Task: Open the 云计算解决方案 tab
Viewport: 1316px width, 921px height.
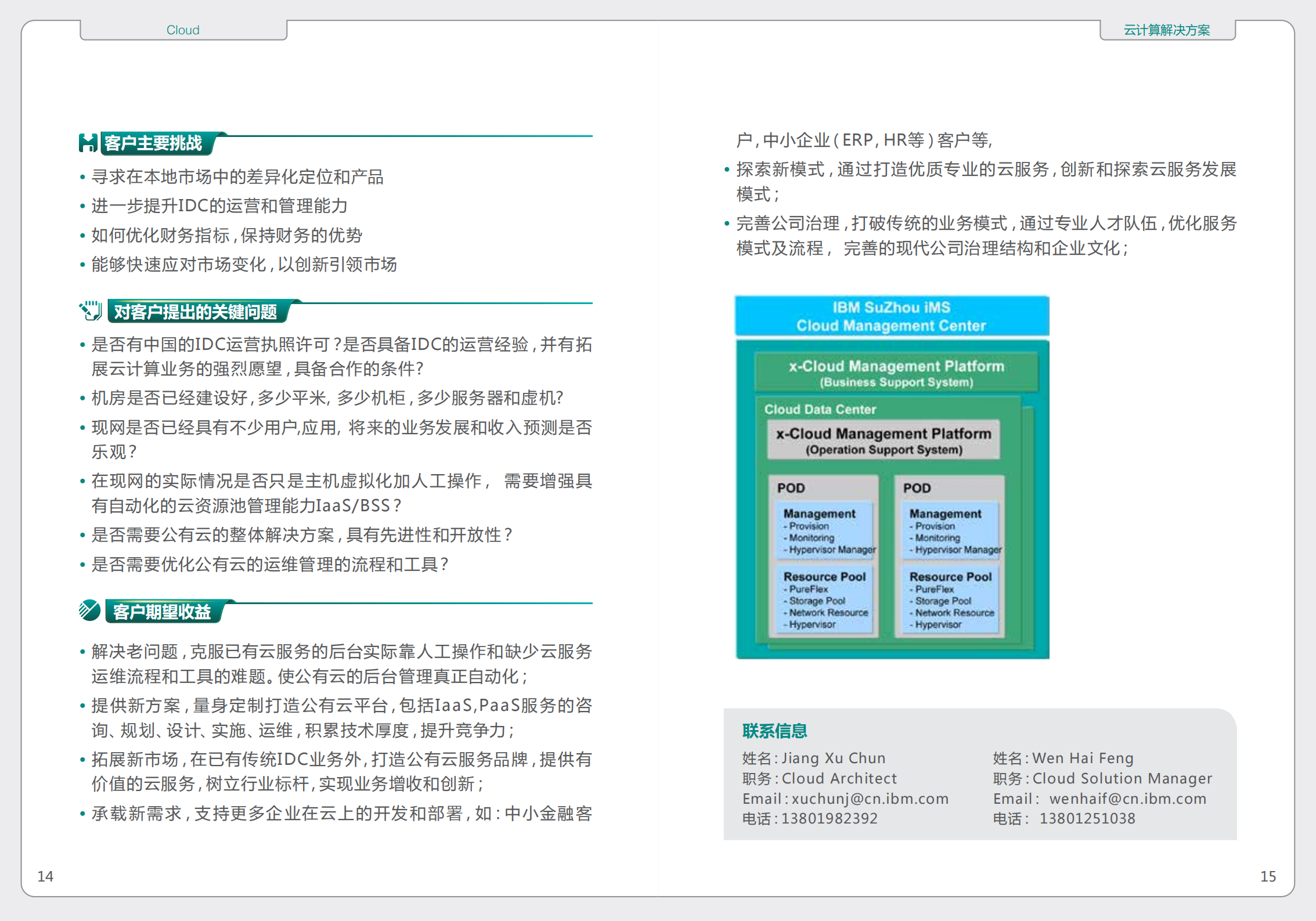Action: click(x=1167, y=29)
